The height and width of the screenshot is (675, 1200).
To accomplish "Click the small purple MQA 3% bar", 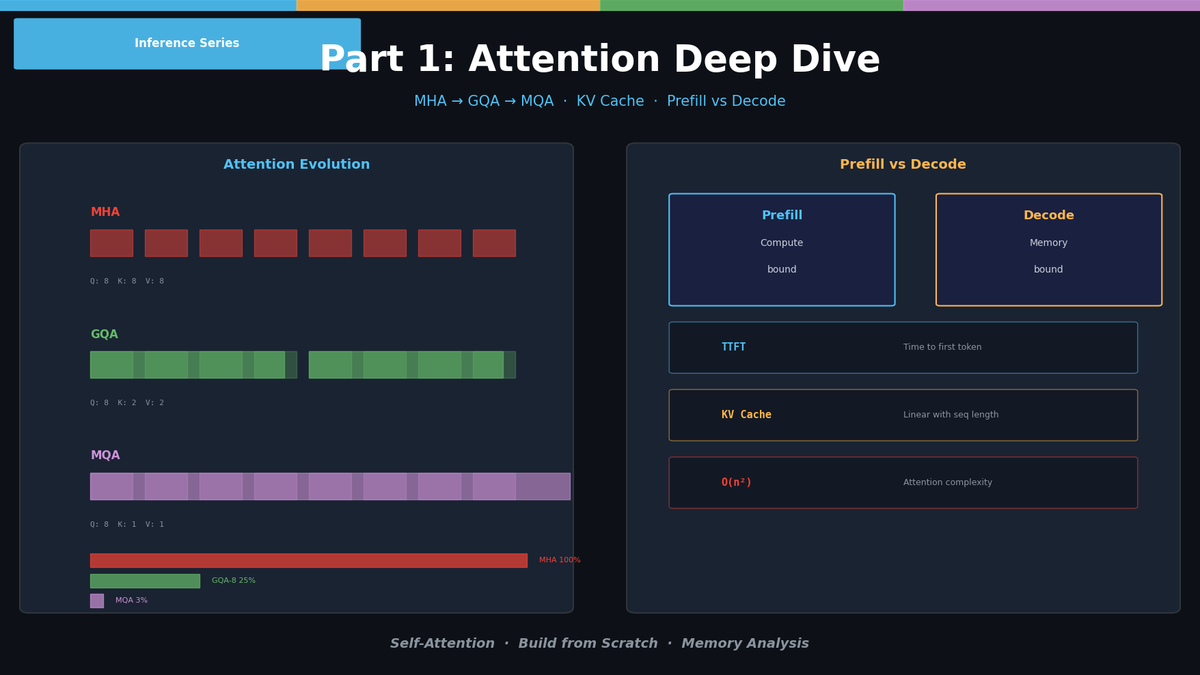I will point(97,601).
